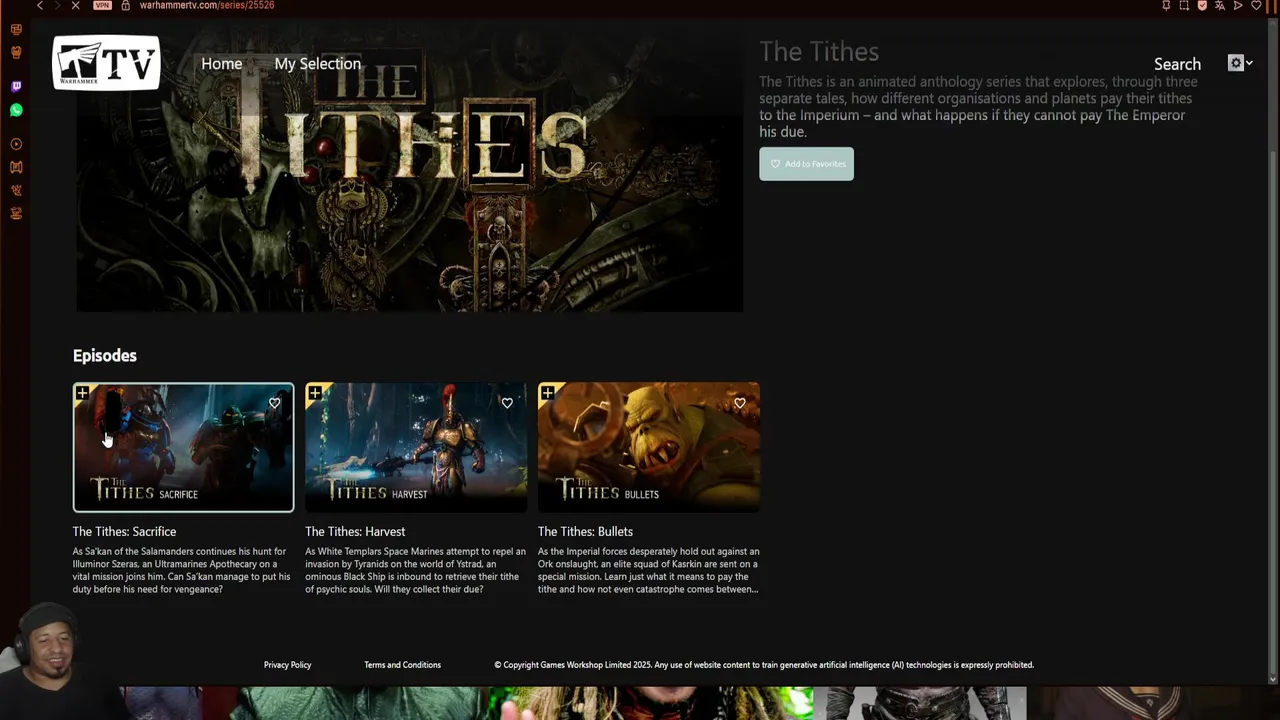Click the address bar URL warhammertv.com

pyautogui.click(x=206, y=5)
